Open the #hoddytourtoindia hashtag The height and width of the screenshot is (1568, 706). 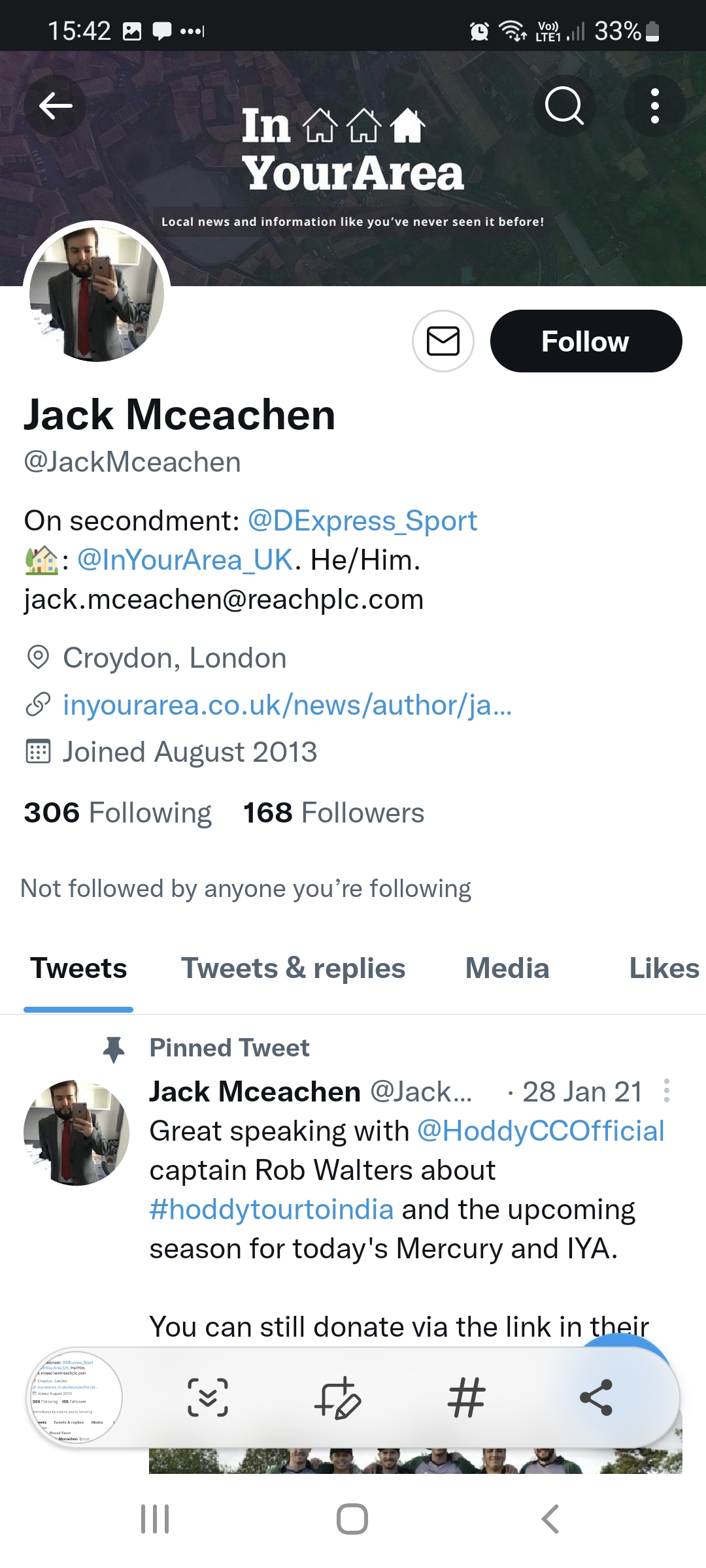(271, 1210)
